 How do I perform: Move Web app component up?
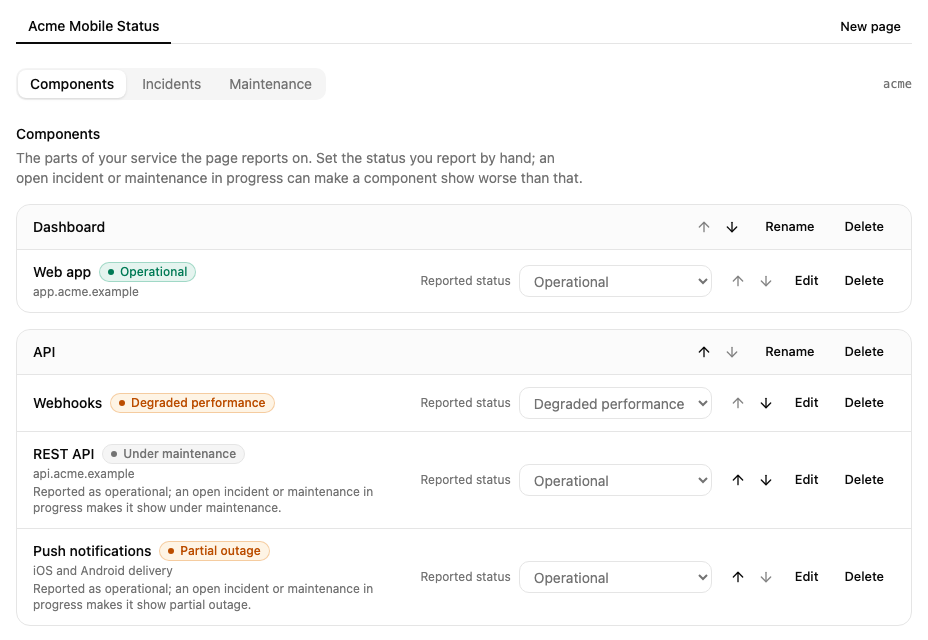[737, 281]
